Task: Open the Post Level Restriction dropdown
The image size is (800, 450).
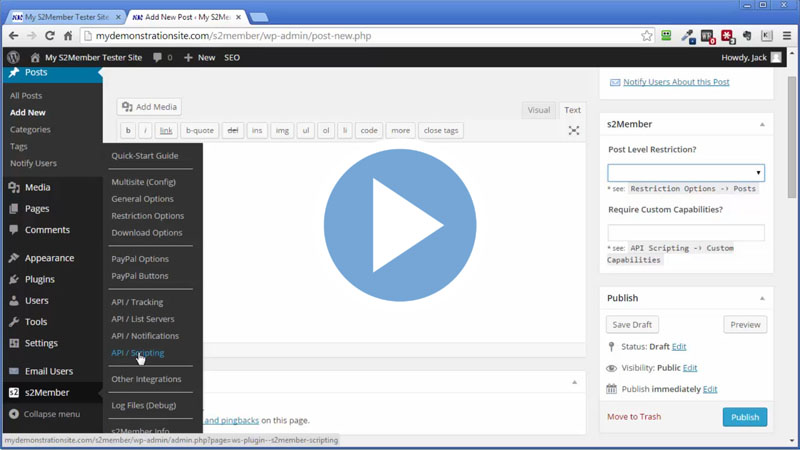Action: coord(686,173)
